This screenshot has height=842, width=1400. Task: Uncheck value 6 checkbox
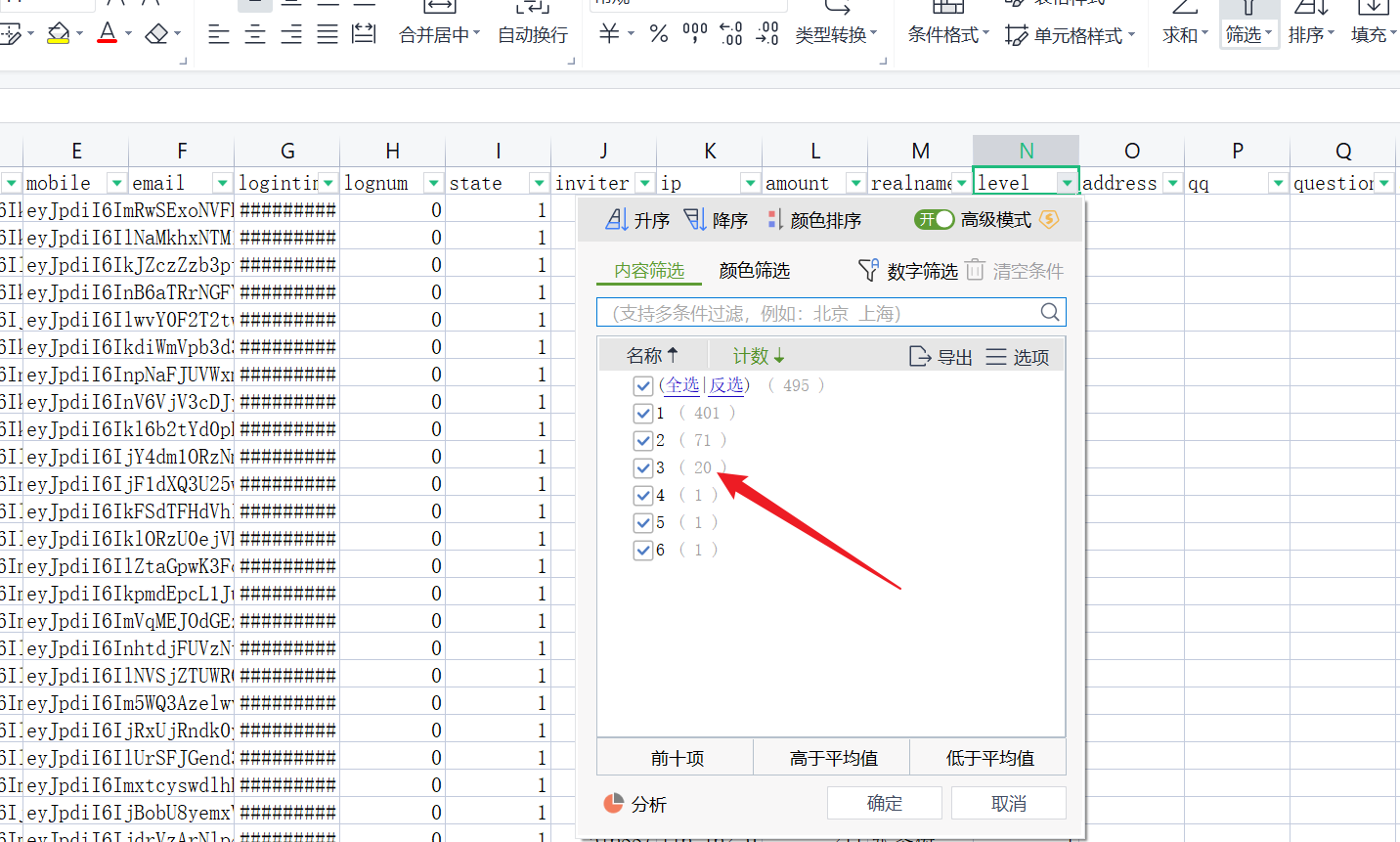point(642,550)
